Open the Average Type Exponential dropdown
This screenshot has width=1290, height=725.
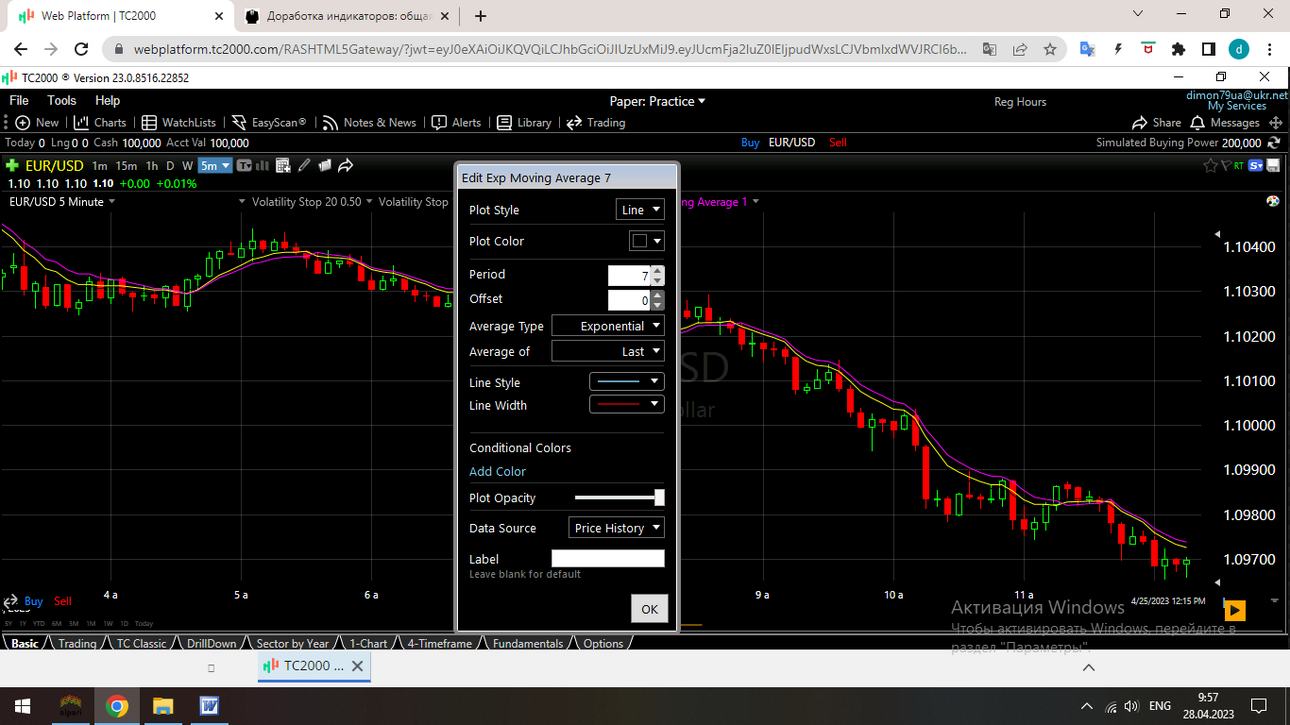pyautogui.click(x=608, y=326)
